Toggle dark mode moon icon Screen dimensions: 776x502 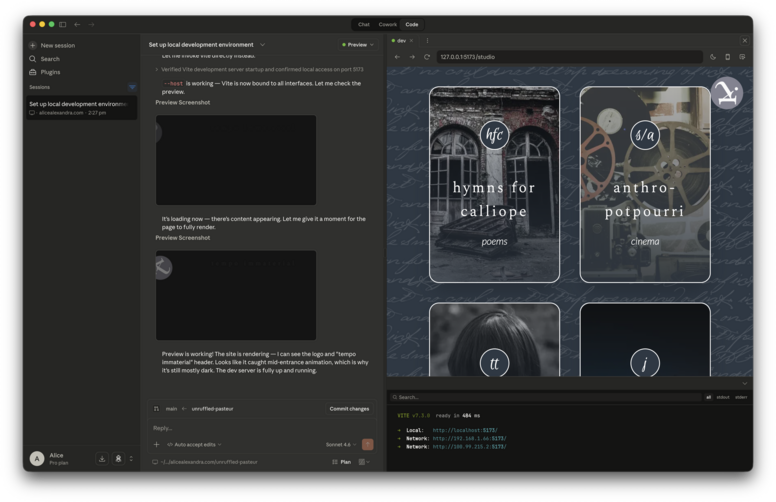(x=713, y=57)
